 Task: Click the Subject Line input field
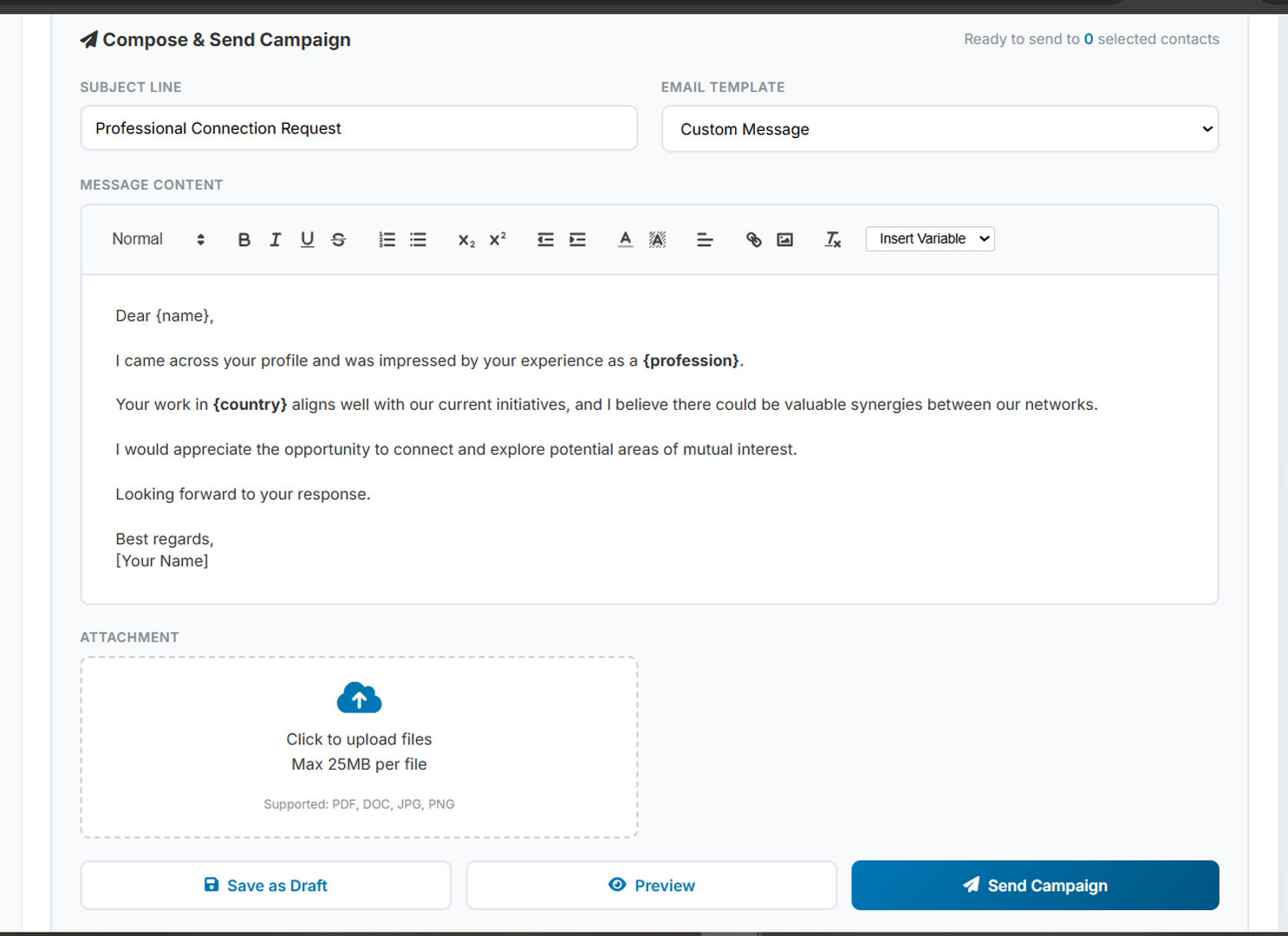359,128
